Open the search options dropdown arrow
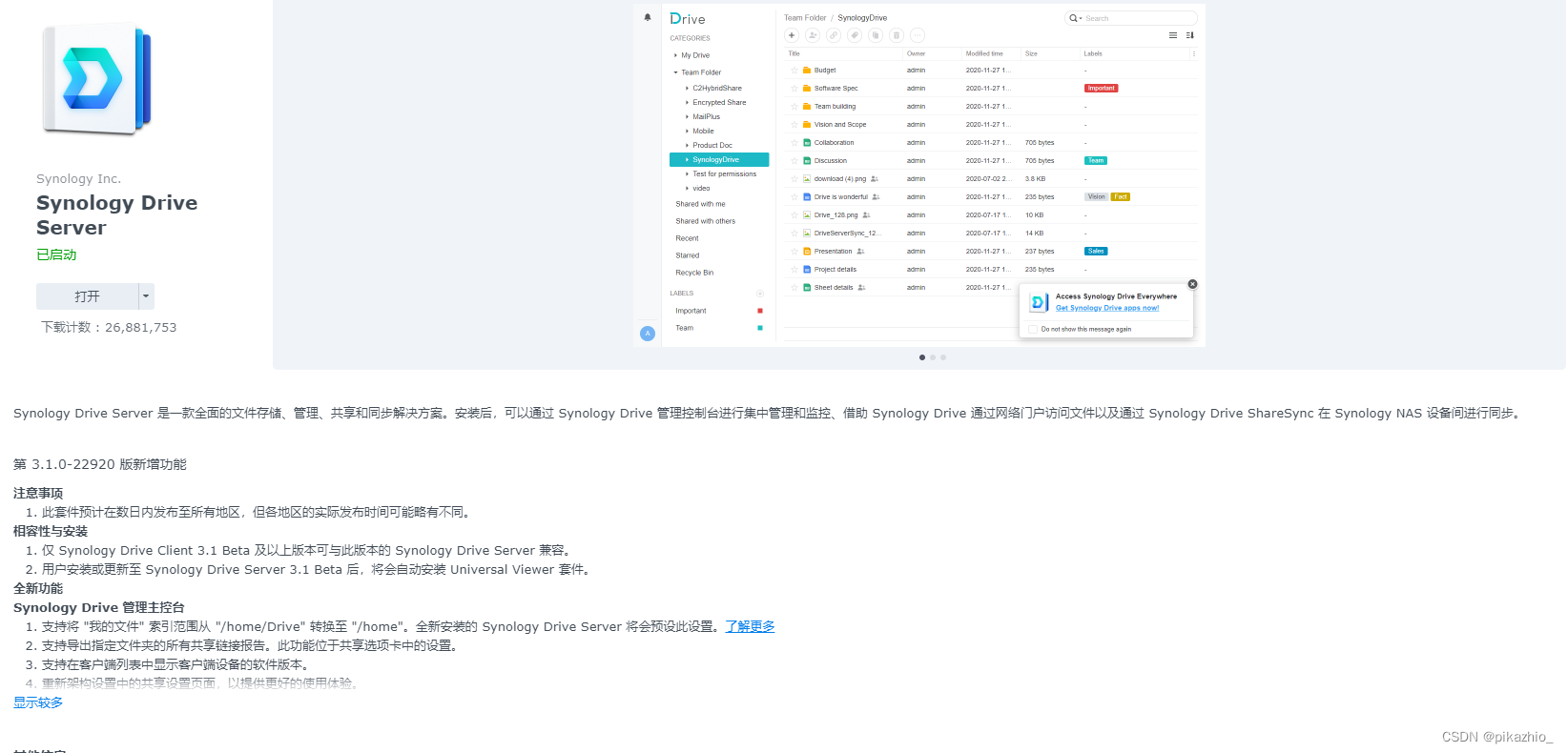This screenshot has height=753, width=1568. point(1081,18)
